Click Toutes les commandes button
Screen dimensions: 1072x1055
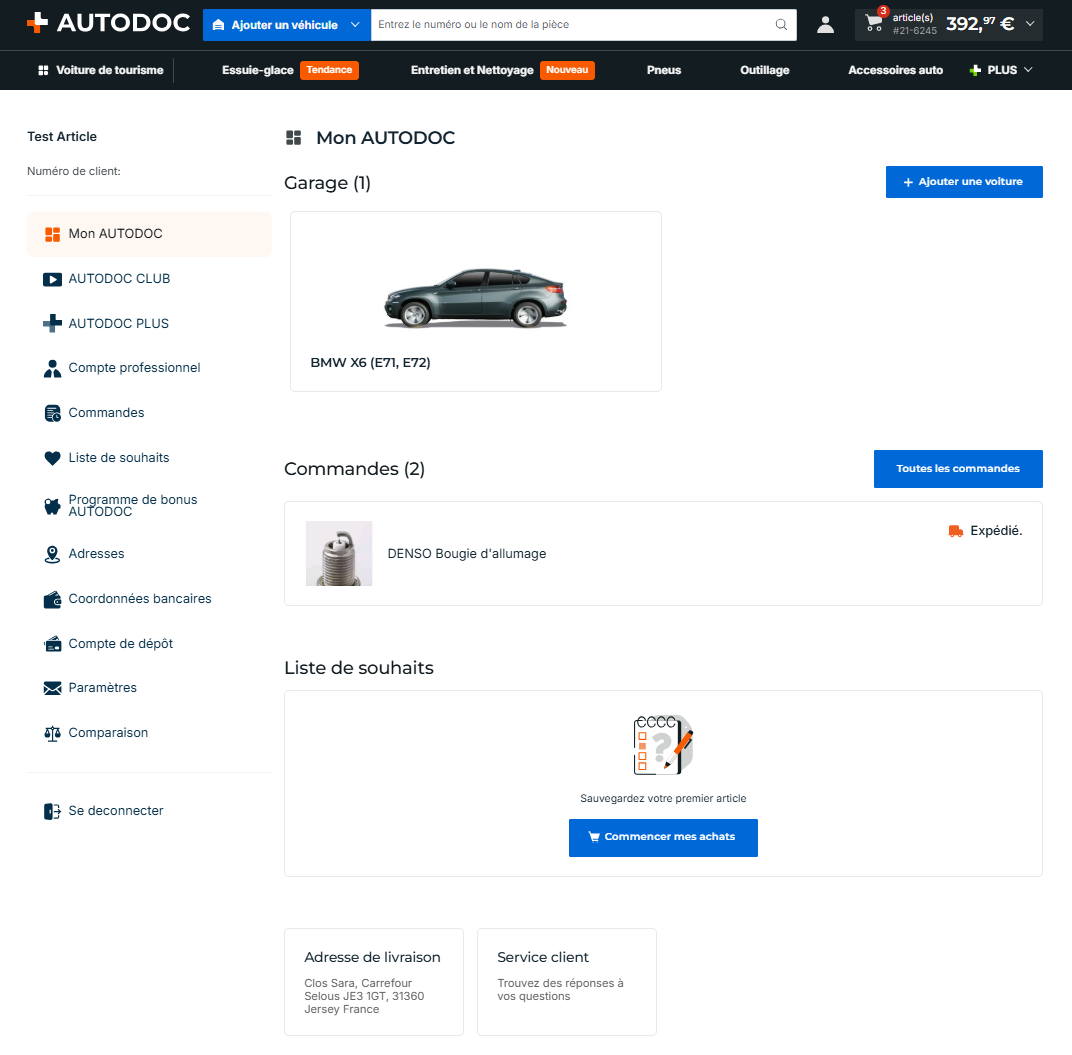pos(958,469)
